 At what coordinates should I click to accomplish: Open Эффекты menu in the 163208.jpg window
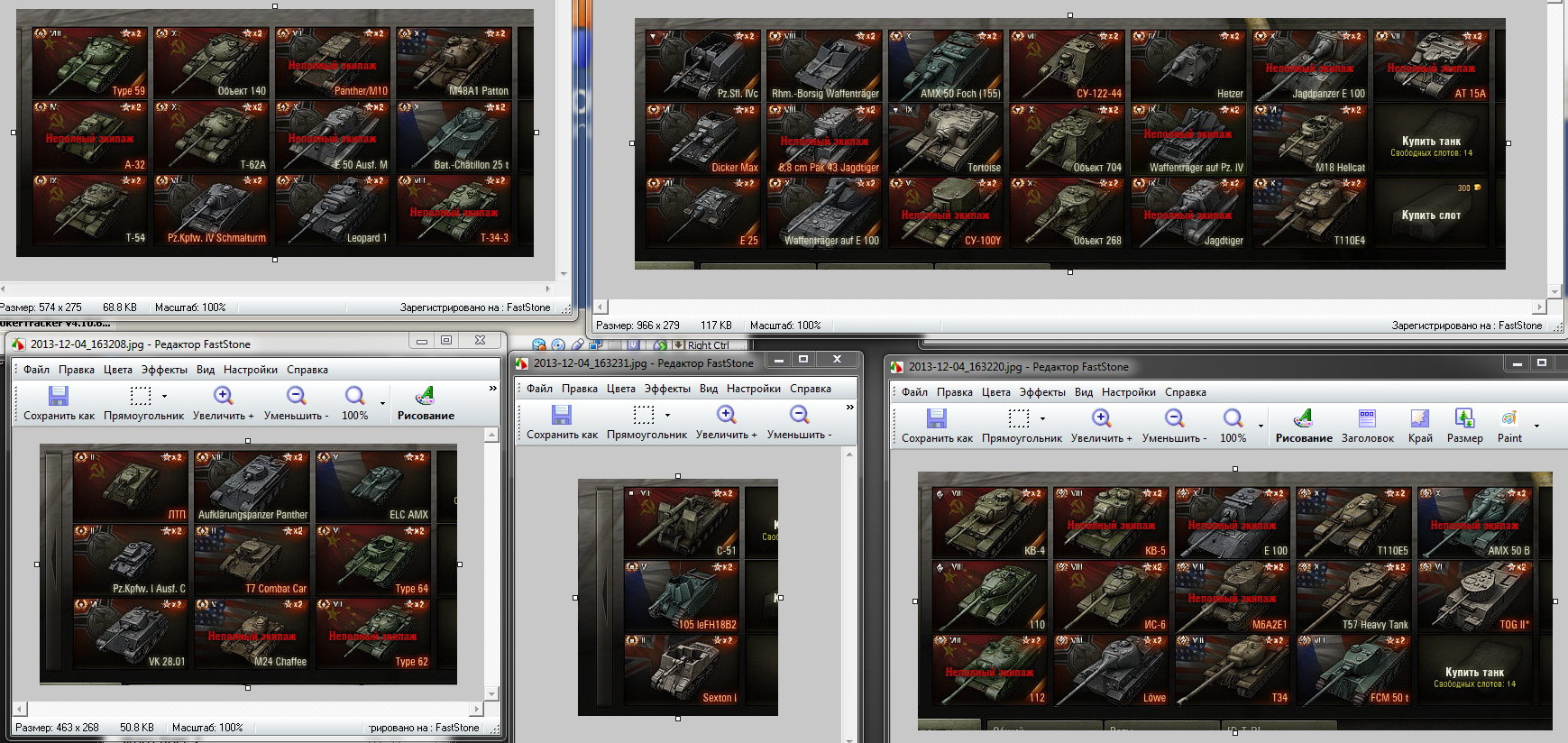tap(164, 370)
